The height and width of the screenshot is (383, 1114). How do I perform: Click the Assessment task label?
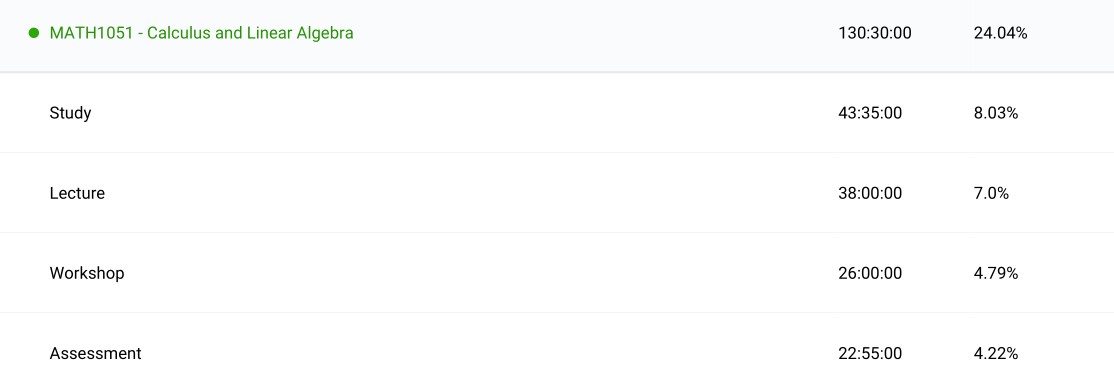click(95, 353)
